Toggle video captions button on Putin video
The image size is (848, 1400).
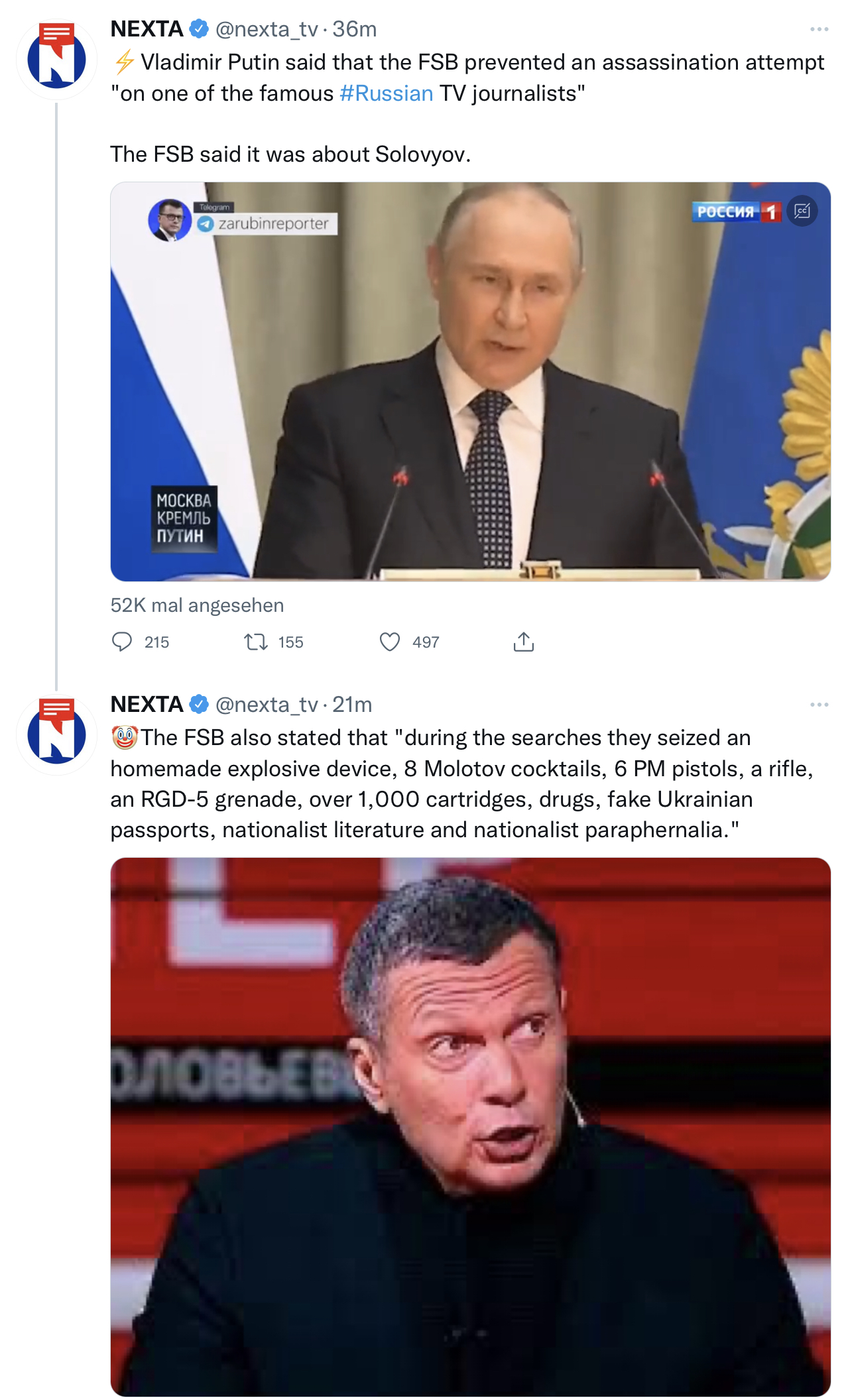coord(802,211)
